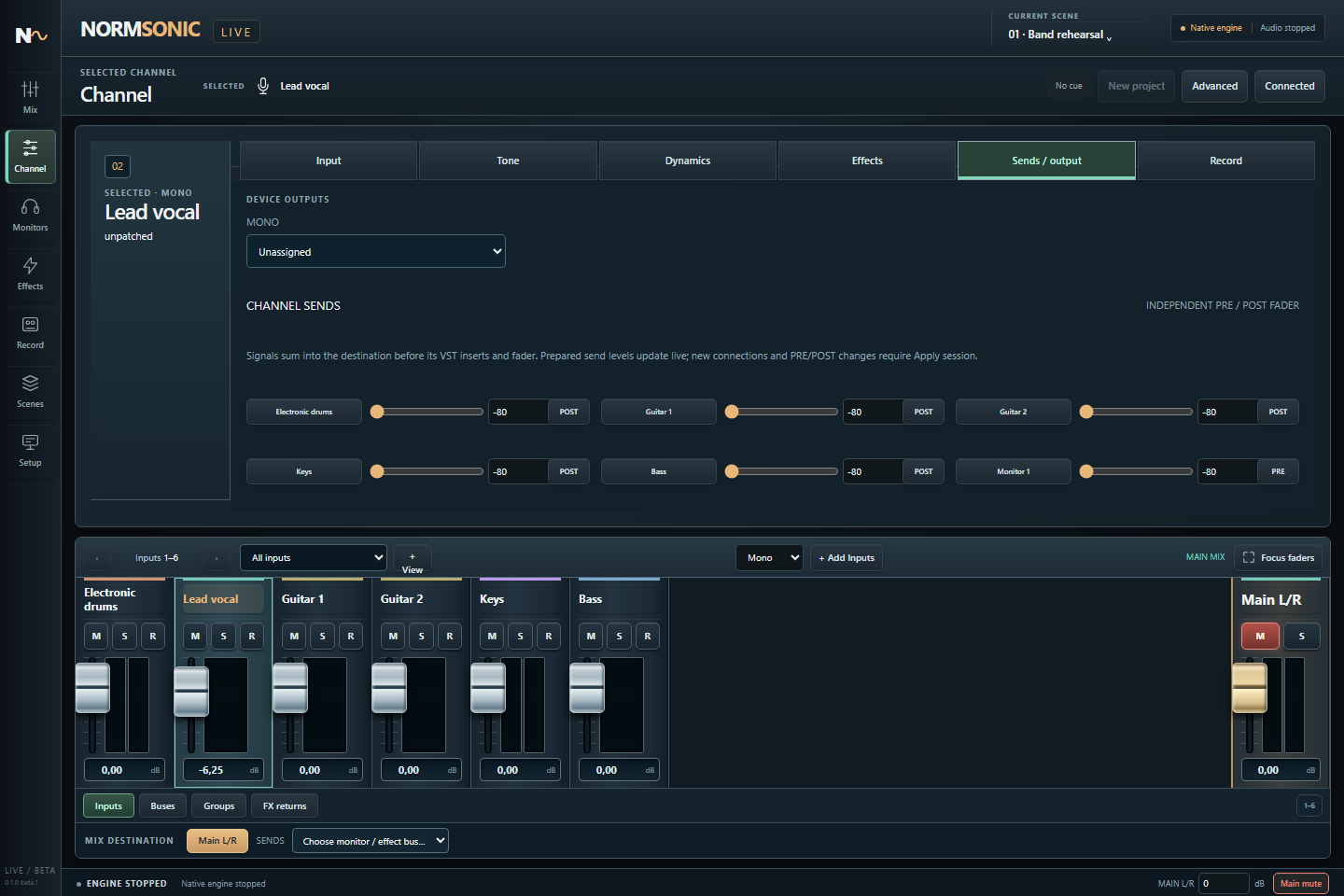Open the All inputs filter dropdown
Viewport: 1344px width, 896px height.
pyautogui.click(x=314, y=557)
